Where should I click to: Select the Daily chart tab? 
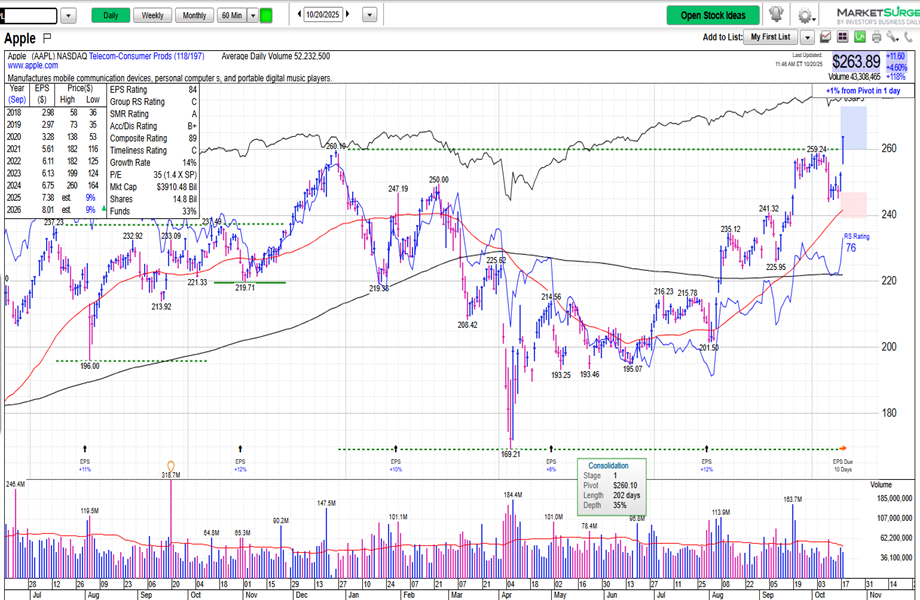(x=110, y=15)
